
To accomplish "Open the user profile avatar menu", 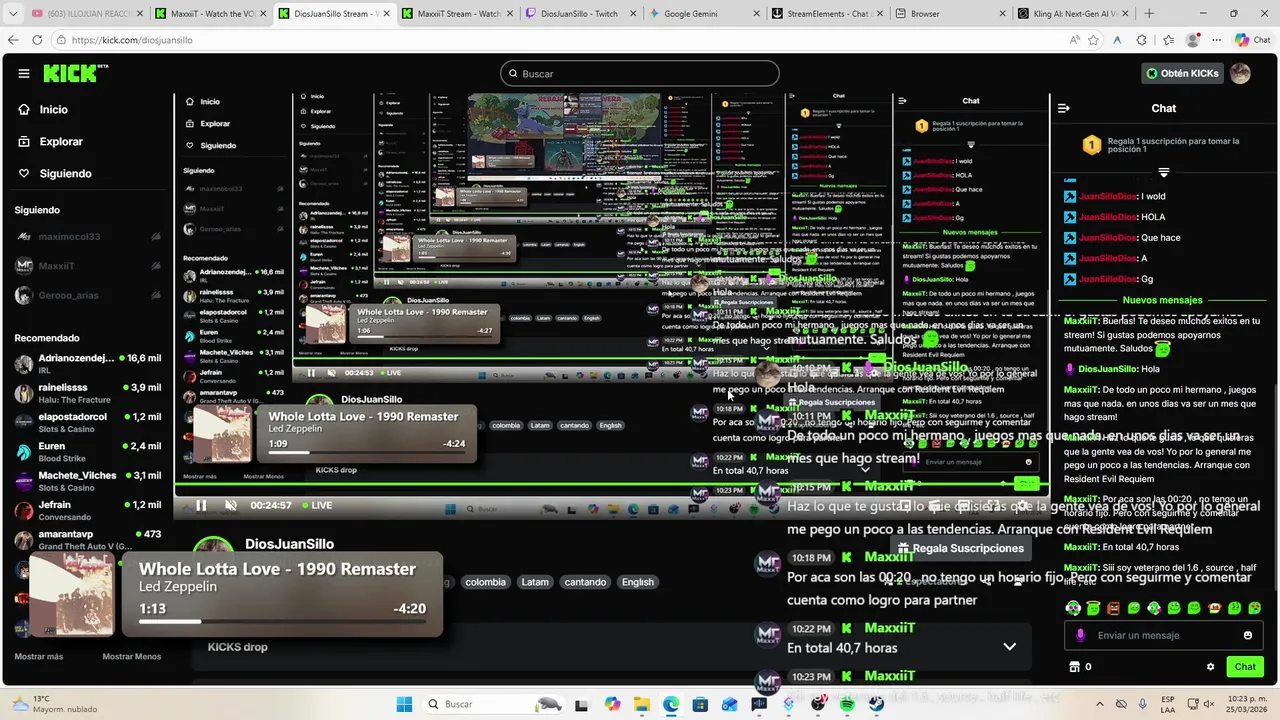I will click(x=1240, y=73).
